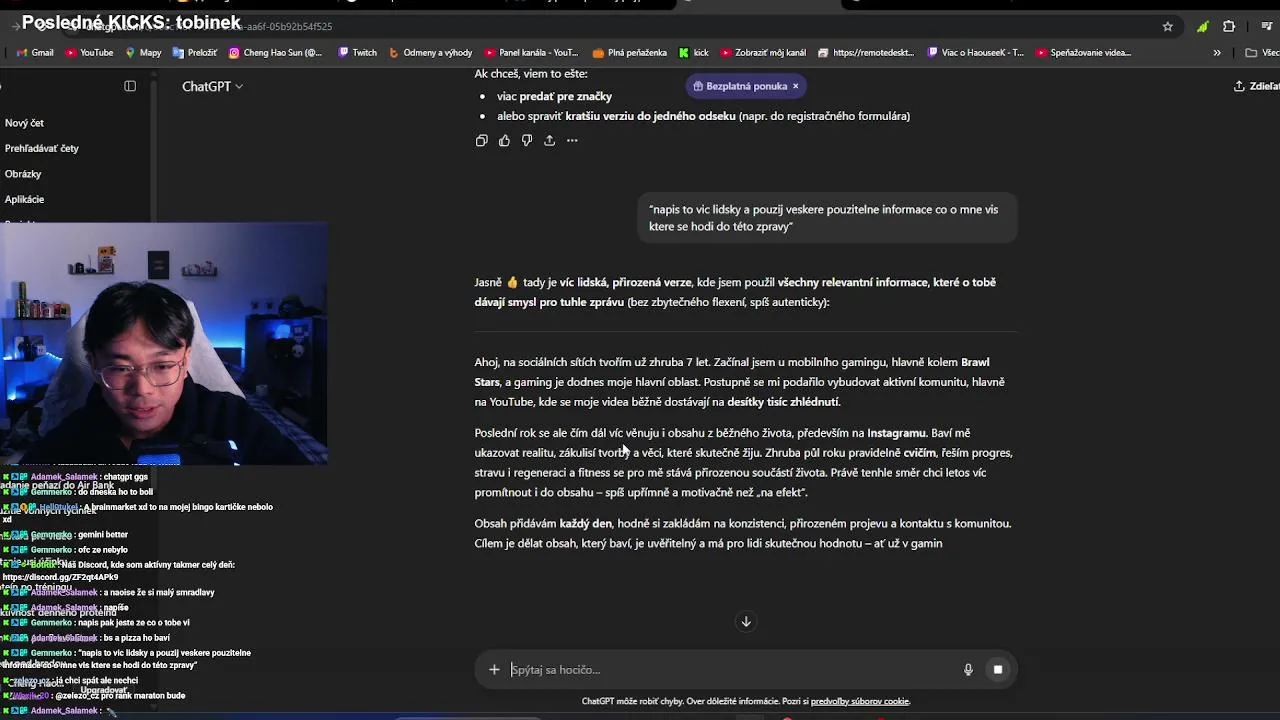Click bold text 'desítky tisíc zhlédnutí'
The height and width of the screenshot is (720, 1280).
(x=783, y=402)
